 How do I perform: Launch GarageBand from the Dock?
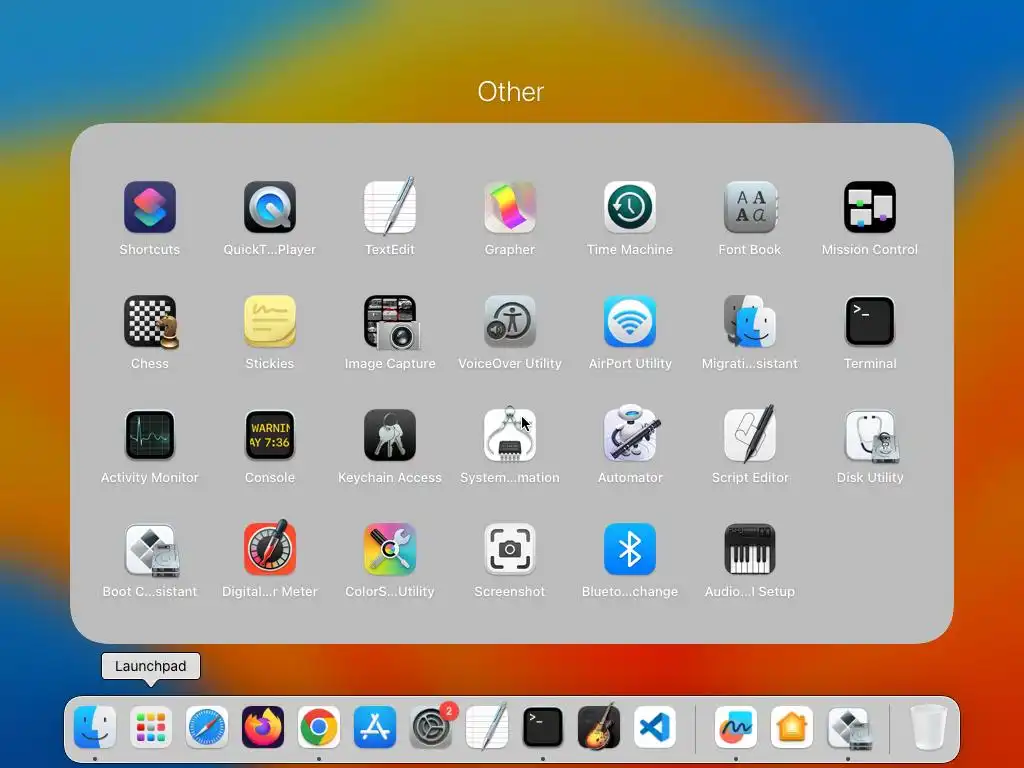[x=599, y=726]
